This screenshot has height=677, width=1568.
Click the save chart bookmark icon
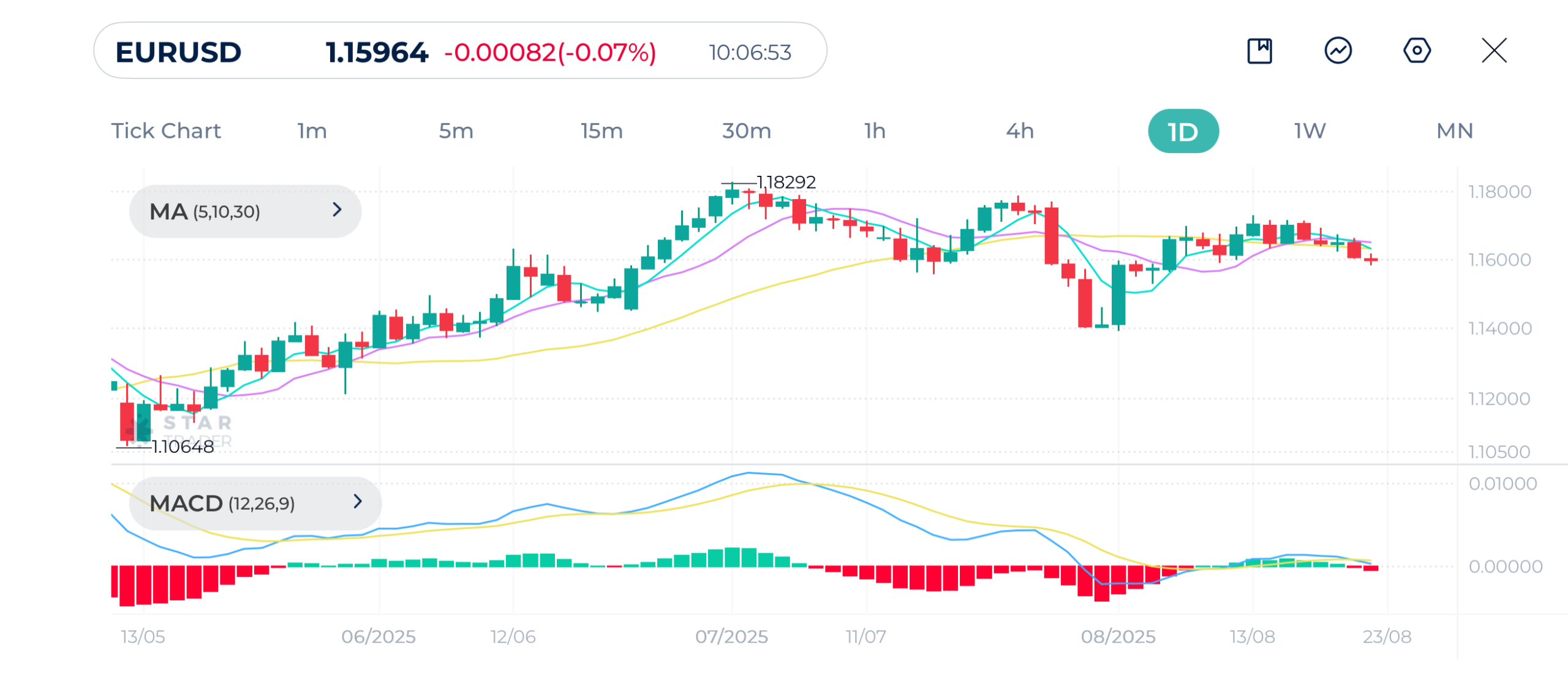[x=1259, y=51]
